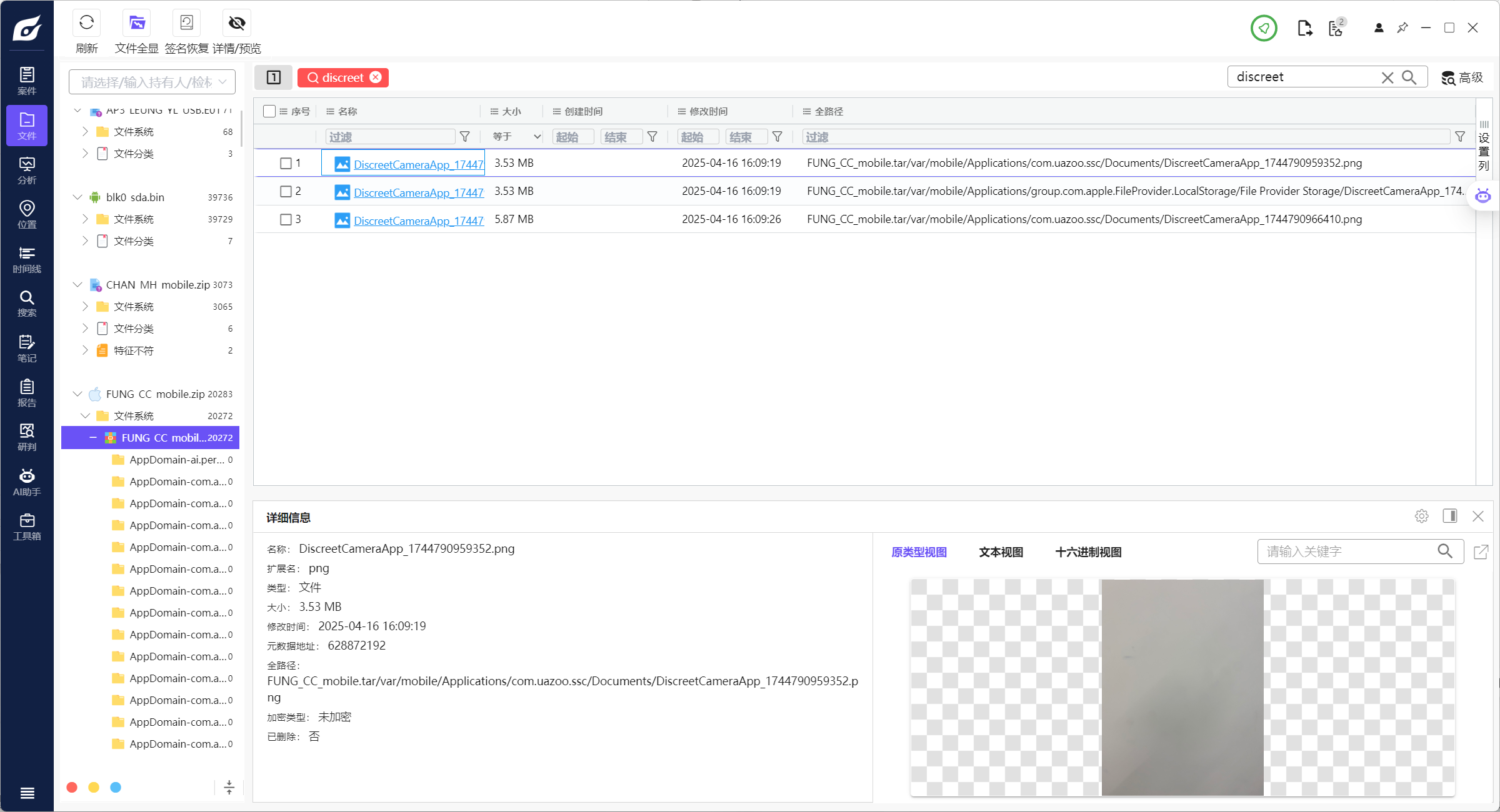
Task: Open the 报告 report sidebar section
Action: pos(27,394)
